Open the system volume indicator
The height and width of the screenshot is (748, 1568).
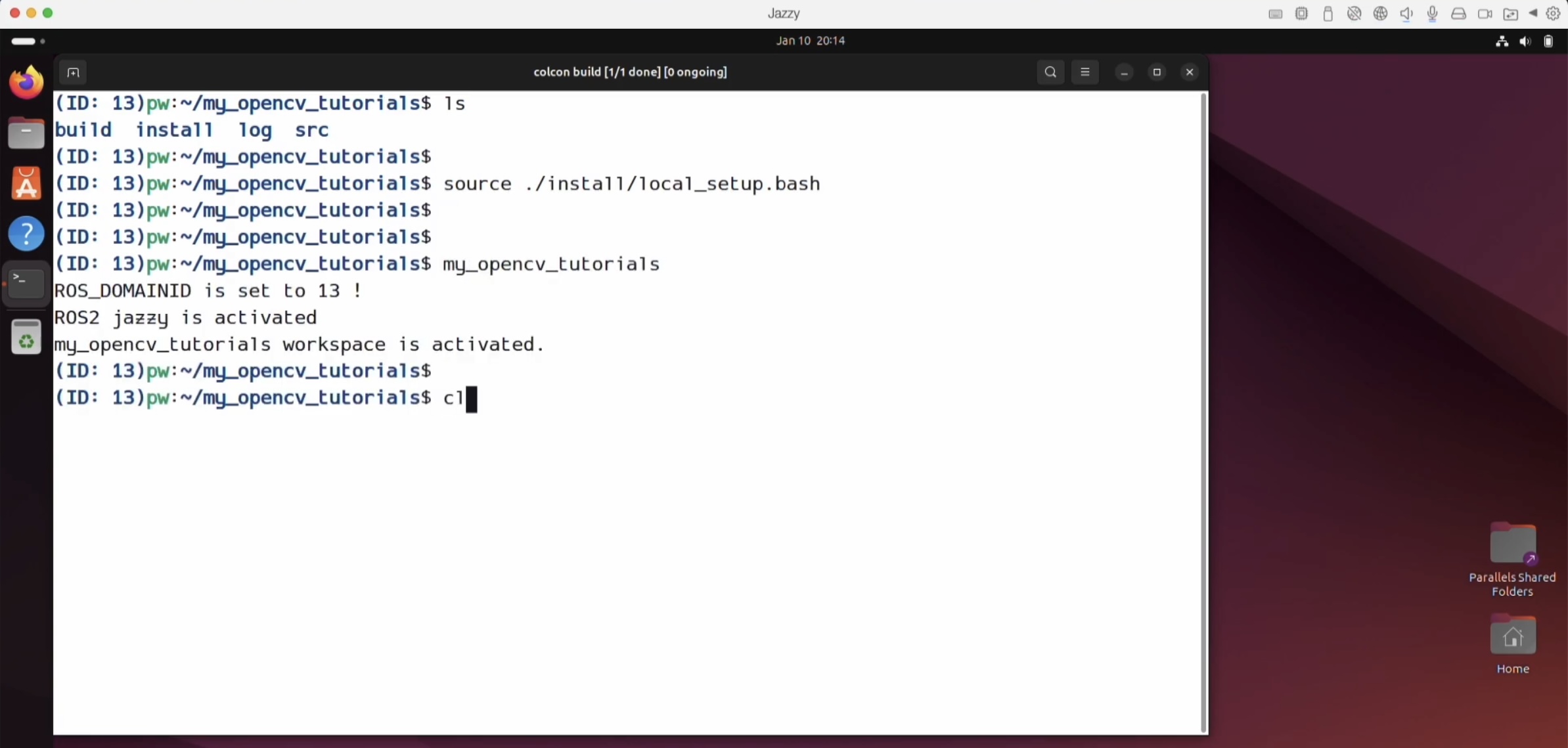1525,41
